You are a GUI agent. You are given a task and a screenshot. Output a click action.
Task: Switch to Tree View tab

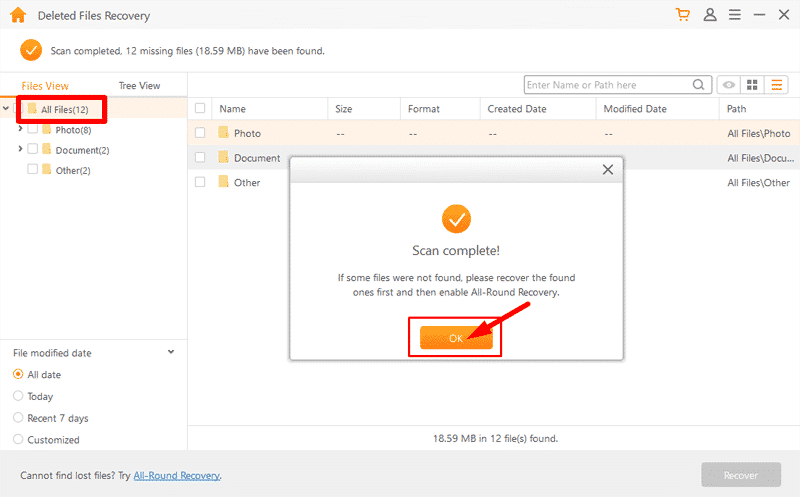(139, 86)
